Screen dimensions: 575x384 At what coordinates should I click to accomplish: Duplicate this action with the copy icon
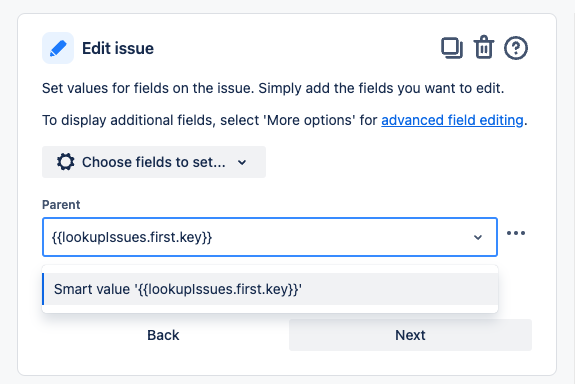452,48
